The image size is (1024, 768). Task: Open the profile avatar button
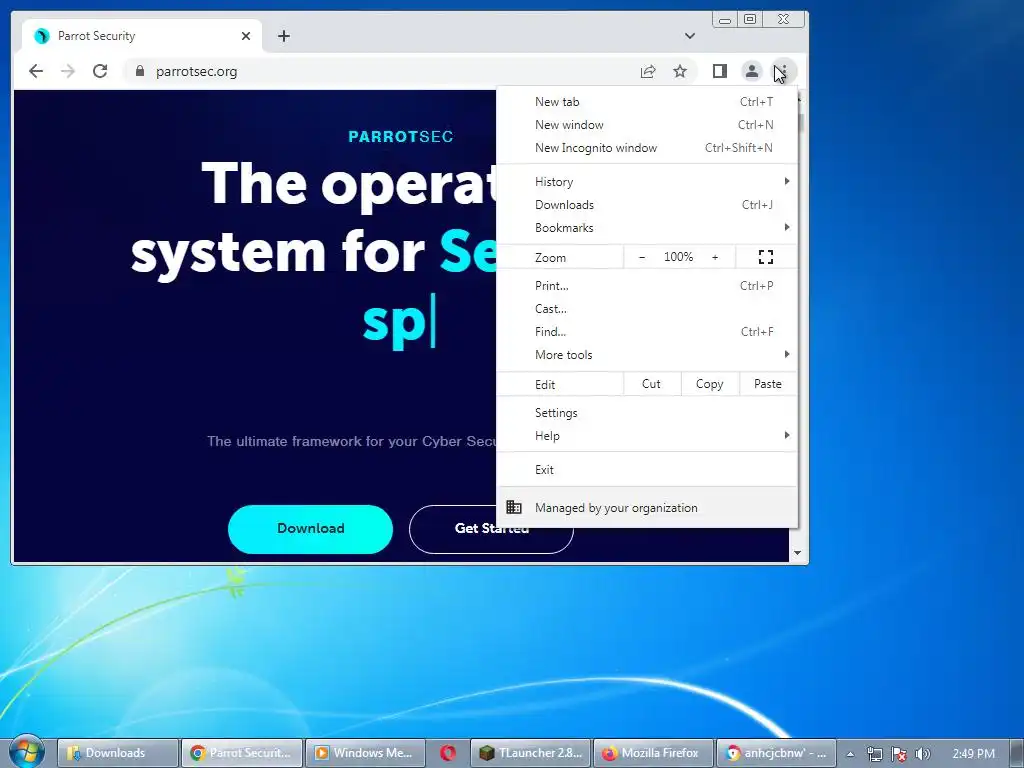(x=752, y=71)
